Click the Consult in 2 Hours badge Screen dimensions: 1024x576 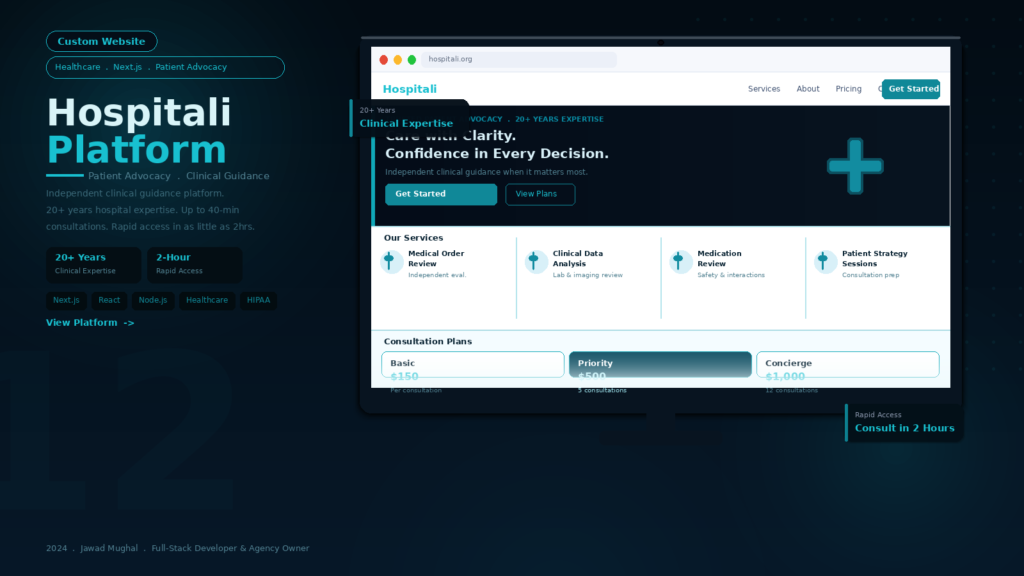tap(904, 423)
